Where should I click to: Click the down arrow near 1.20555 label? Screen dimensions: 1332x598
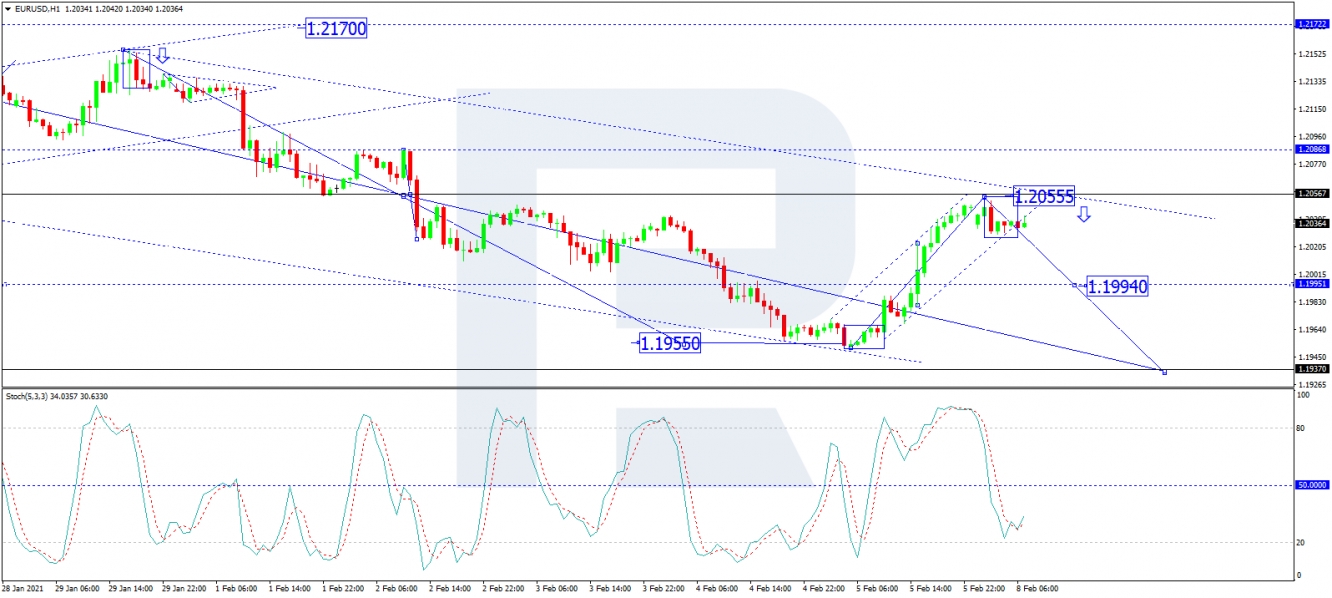point(1084,214)
